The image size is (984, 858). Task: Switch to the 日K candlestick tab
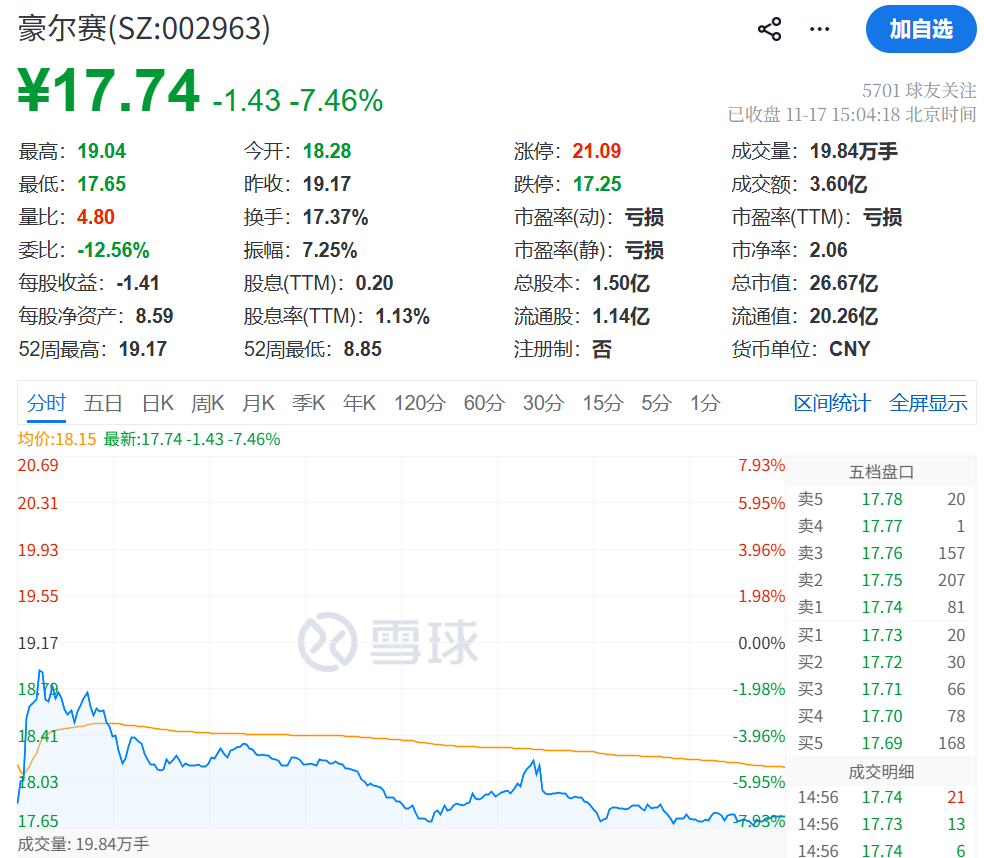[157, 401]
